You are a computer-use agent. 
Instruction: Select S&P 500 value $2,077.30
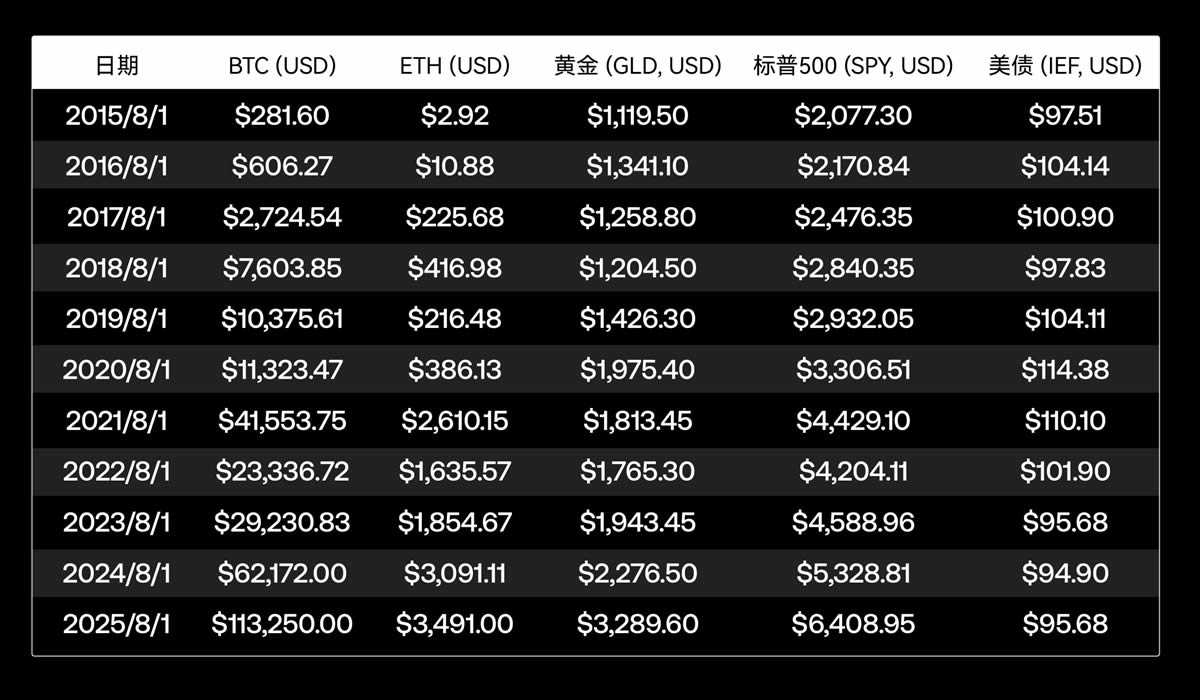click(x=853, y=116)
